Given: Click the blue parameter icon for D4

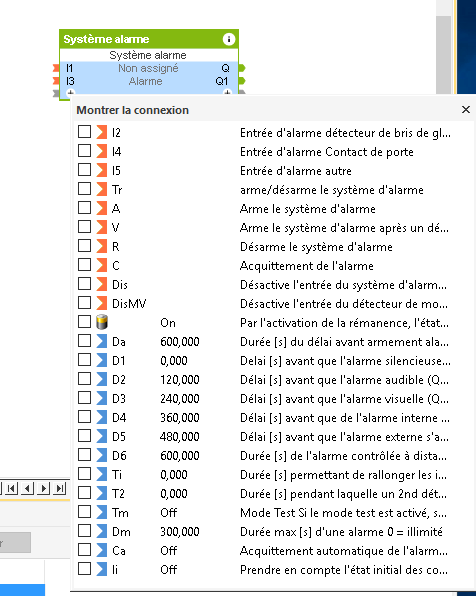Looking at the screenshot, I should click(102, 417).
